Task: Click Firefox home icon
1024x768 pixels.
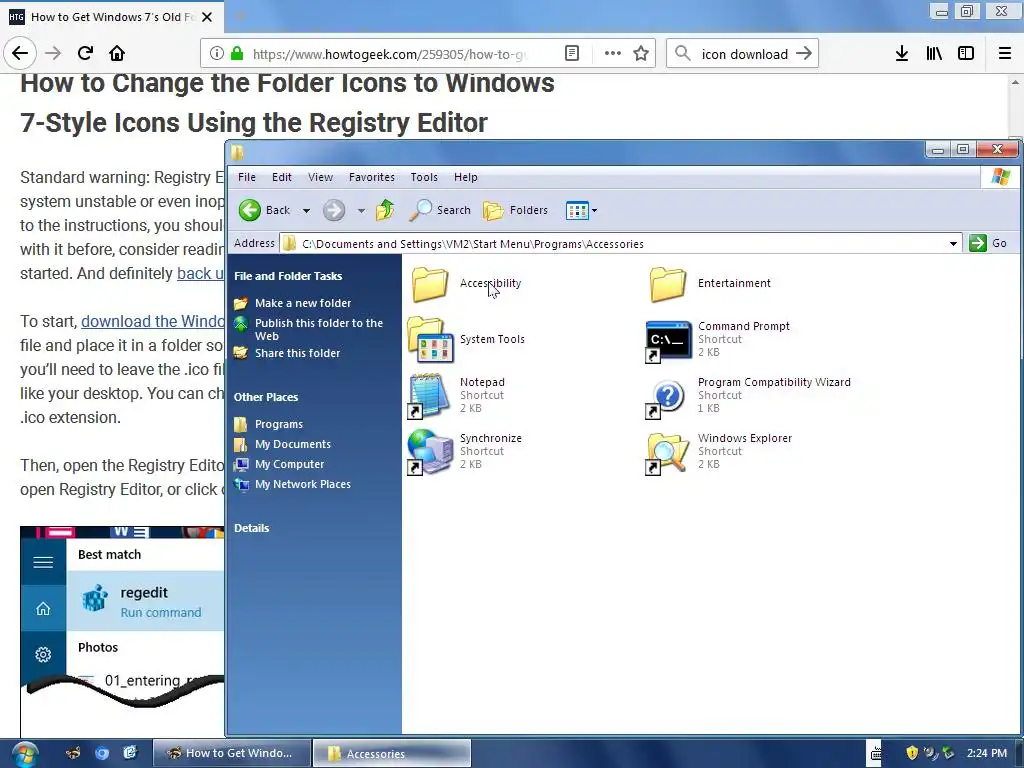Action: tap(117, 53)
